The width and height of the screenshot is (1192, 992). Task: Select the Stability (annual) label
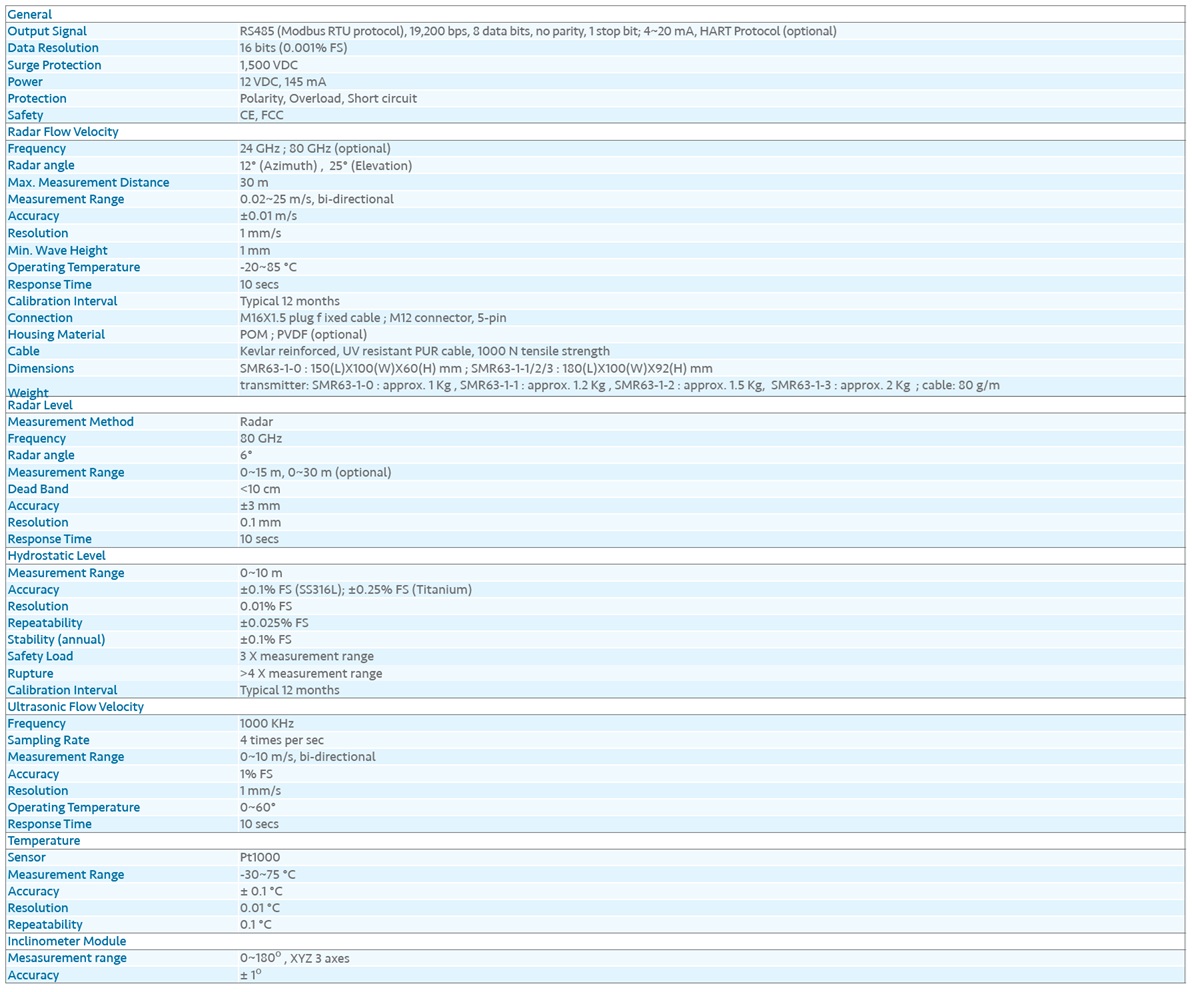click(x=56, y=639)
